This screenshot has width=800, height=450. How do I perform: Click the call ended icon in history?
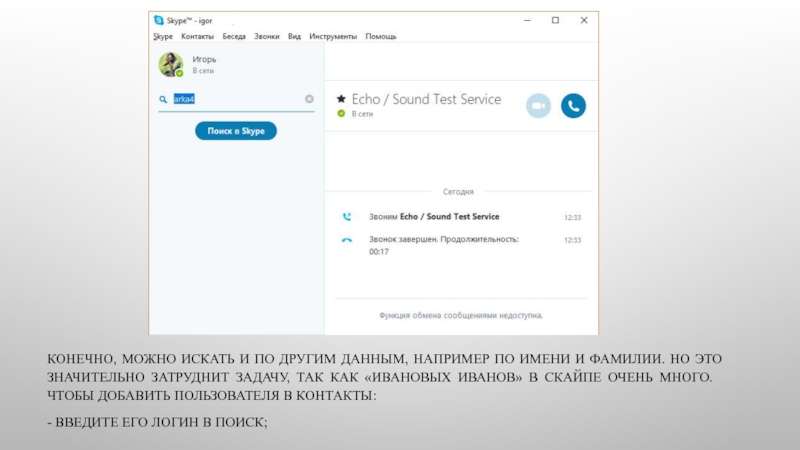[x=347, y=240]
